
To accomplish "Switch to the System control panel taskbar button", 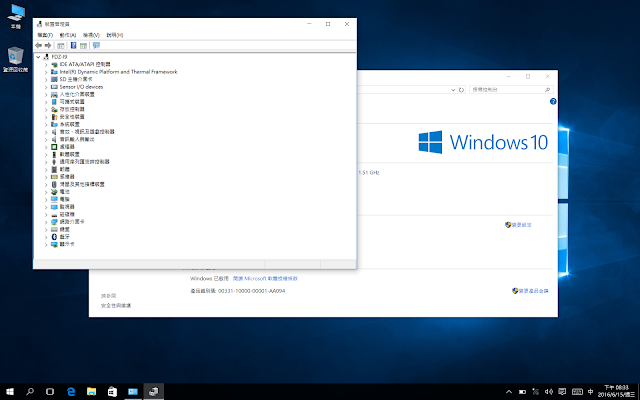I will (133, 392).
